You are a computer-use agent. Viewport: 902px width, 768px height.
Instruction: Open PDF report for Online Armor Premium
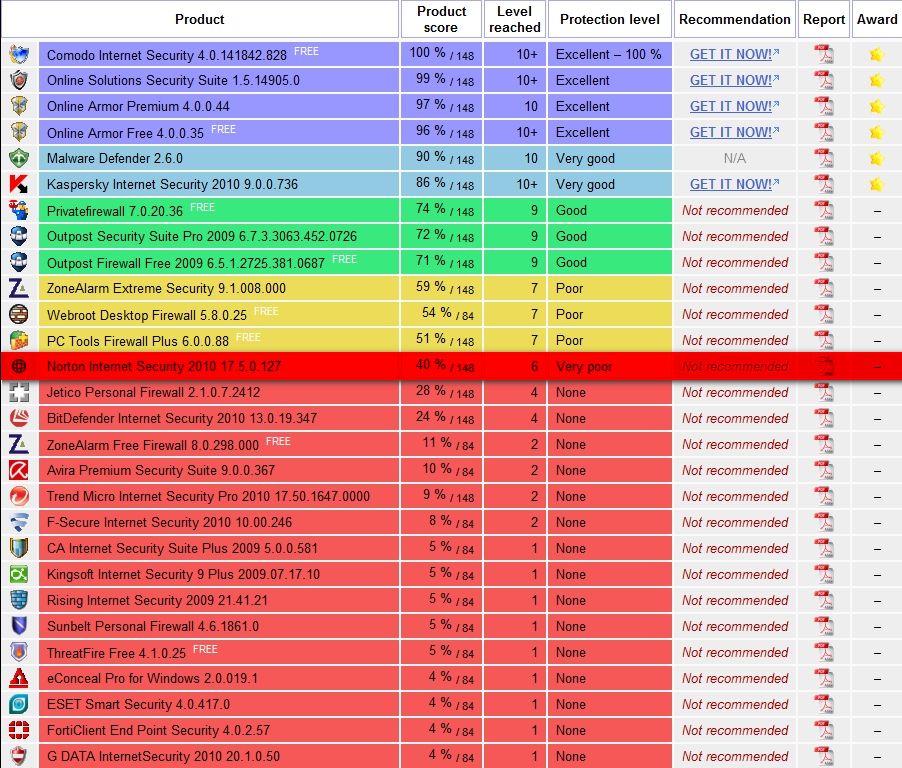[x=824, y=106]
